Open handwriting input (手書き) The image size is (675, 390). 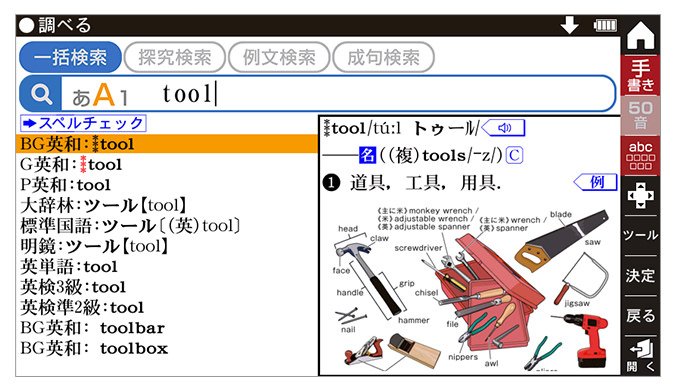click(x=641, y=76)
